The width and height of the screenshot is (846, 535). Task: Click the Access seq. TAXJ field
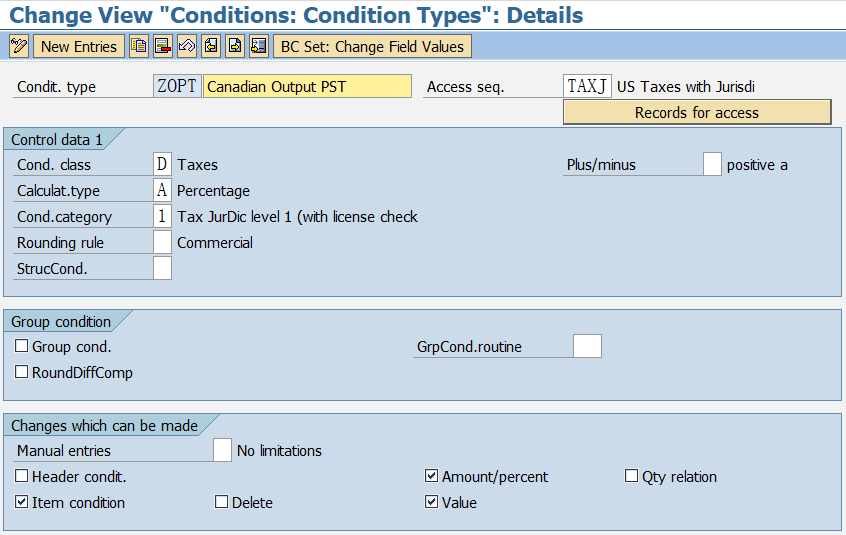pyautogui.click(x=587, y=86)
